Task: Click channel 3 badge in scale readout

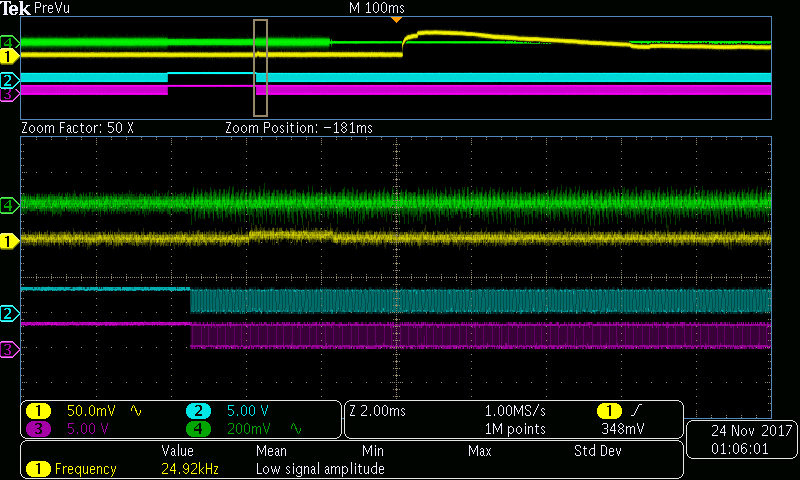Action: pos(38,428)
